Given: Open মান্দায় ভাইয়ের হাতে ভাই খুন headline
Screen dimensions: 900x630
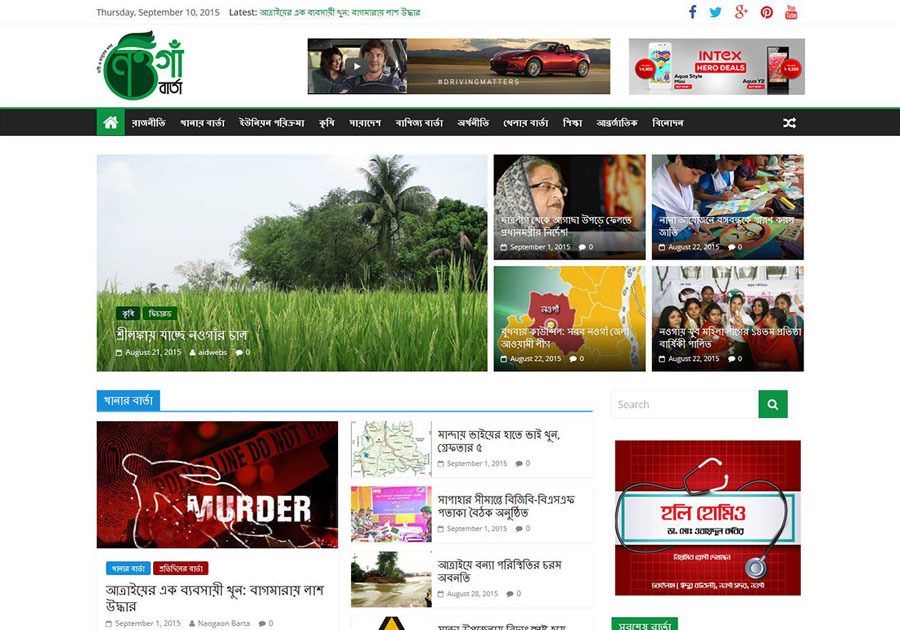Looking at the screenshot, I should point(499,441).
